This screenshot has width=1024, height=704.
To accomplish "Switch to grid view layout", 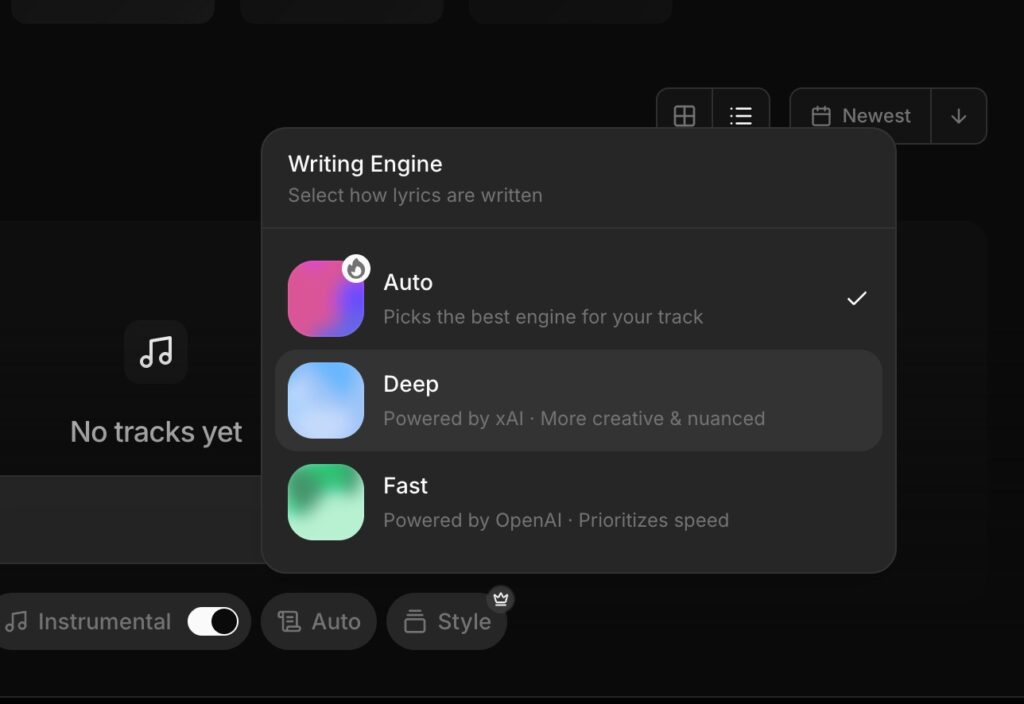I will click(684, 115).
